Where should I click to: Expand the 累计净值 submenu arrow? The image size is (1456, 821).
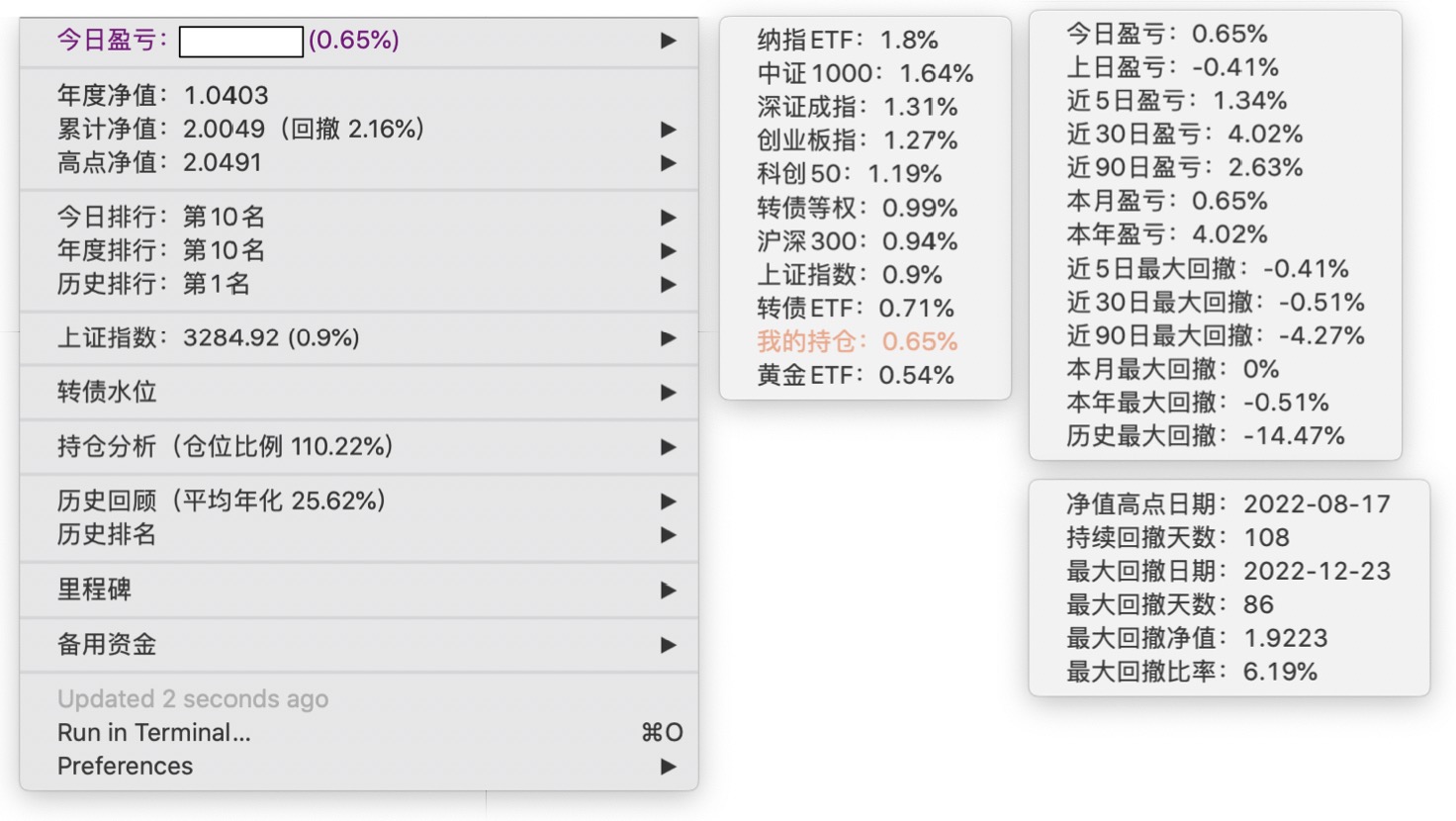coord(669,130)
